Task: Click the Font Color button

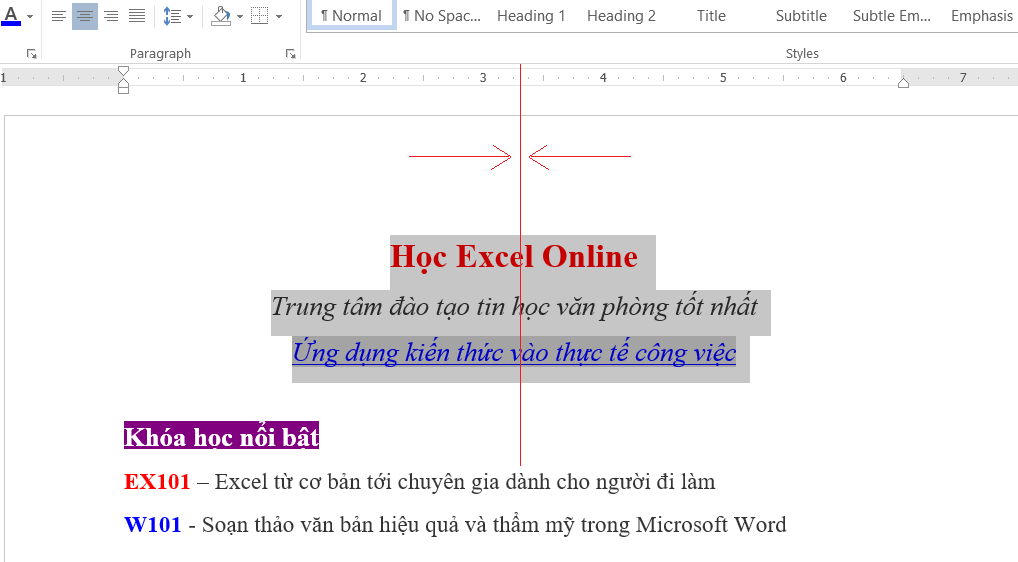Action: [x=11, y=16]
